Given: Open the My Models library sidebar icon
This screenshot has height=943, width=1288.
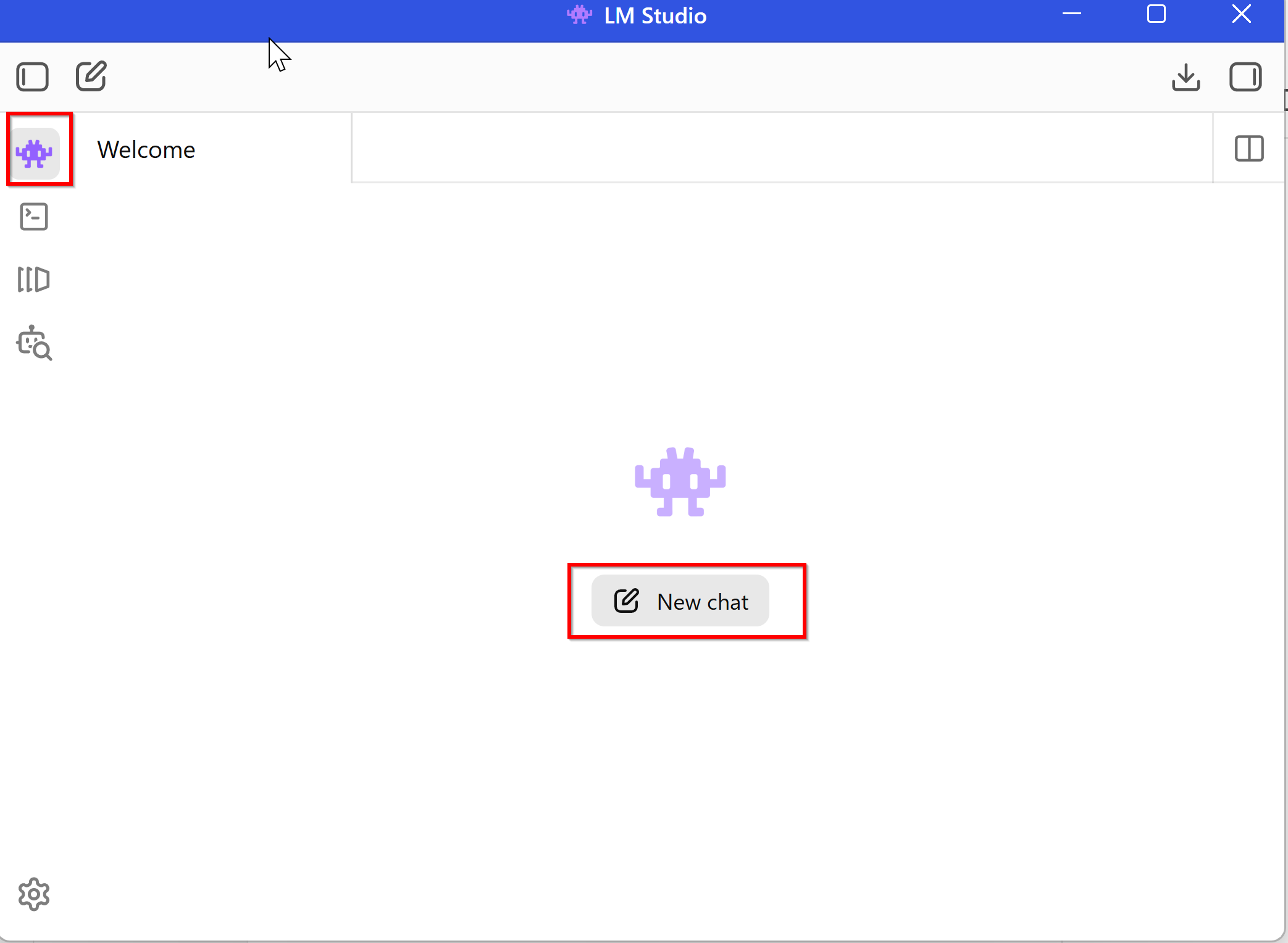Looking at the screenshot, I should coord(33,280).
